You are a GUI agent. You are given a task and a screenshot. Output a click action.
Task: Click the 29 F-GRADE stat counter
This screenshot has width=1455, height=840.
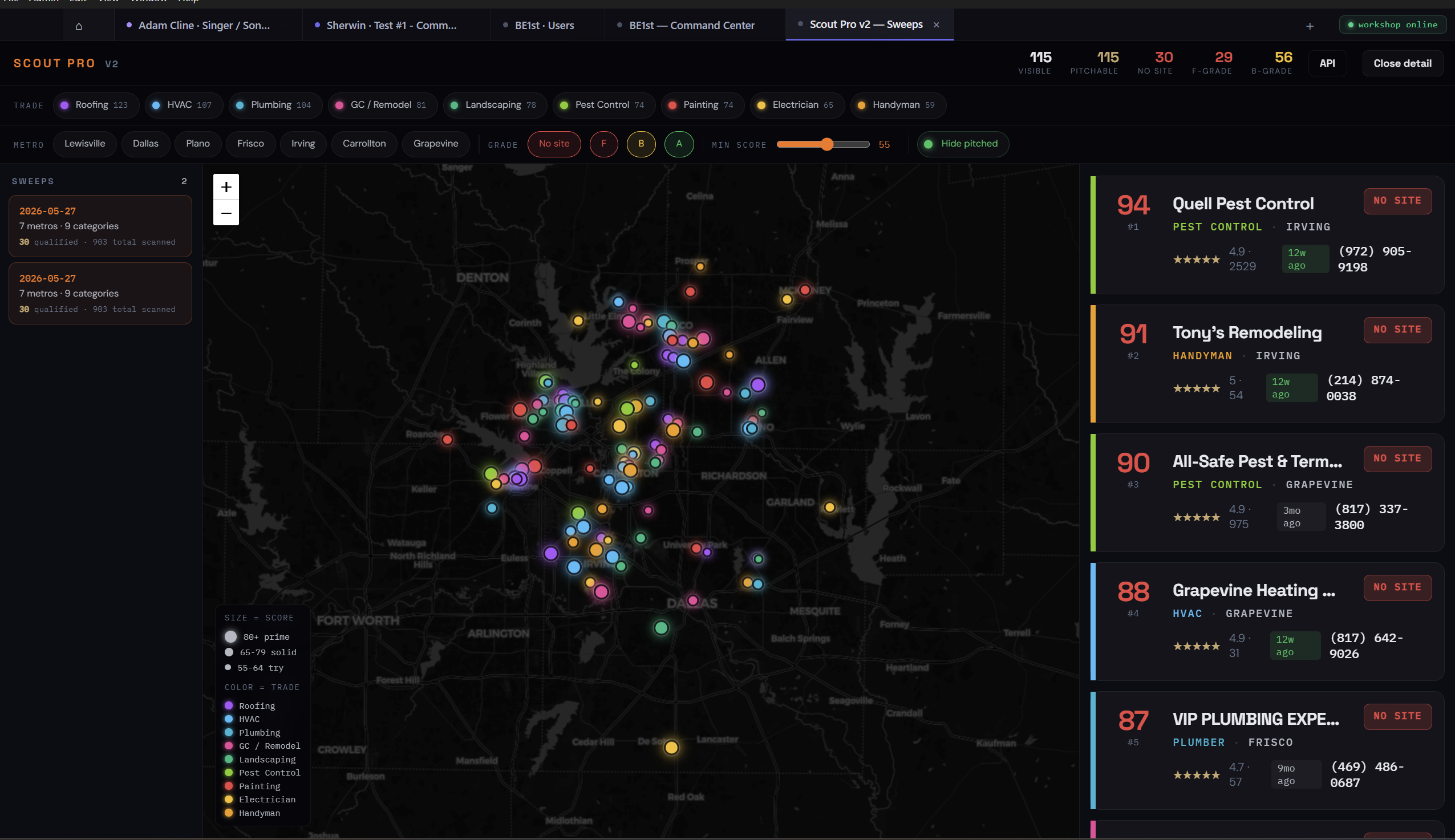[x=1211, y=62]
